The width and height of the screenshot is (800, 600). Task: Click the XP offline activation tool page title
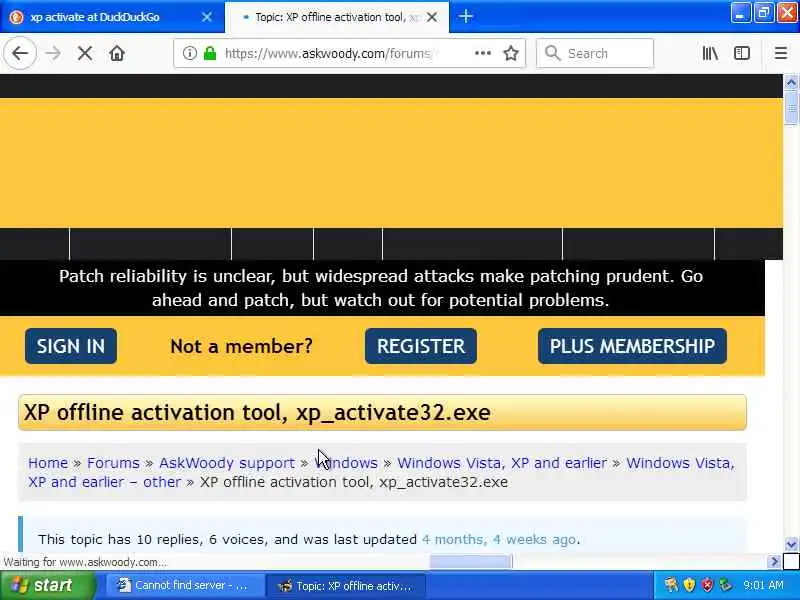click(x=257, y=412)
